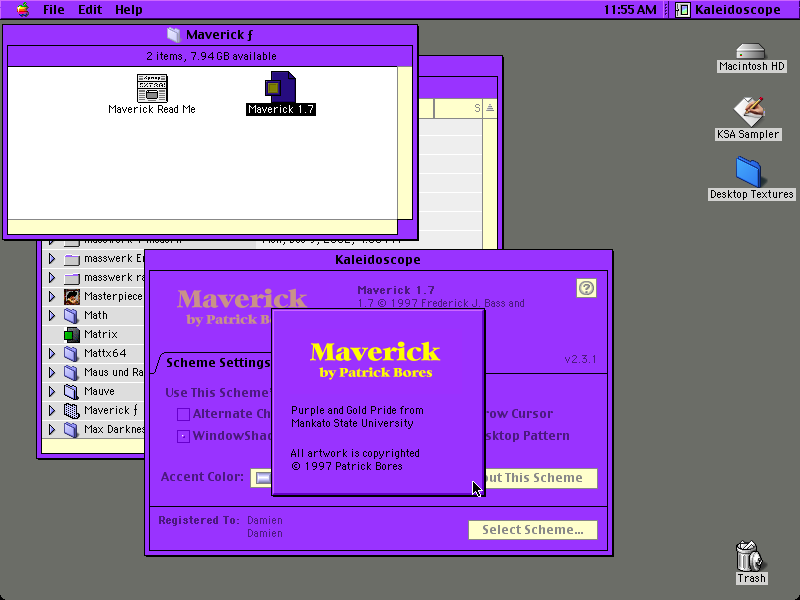Screen dimensions: 800x600
Task: Expand the Max Darkness folder
Action: [52, 429]
